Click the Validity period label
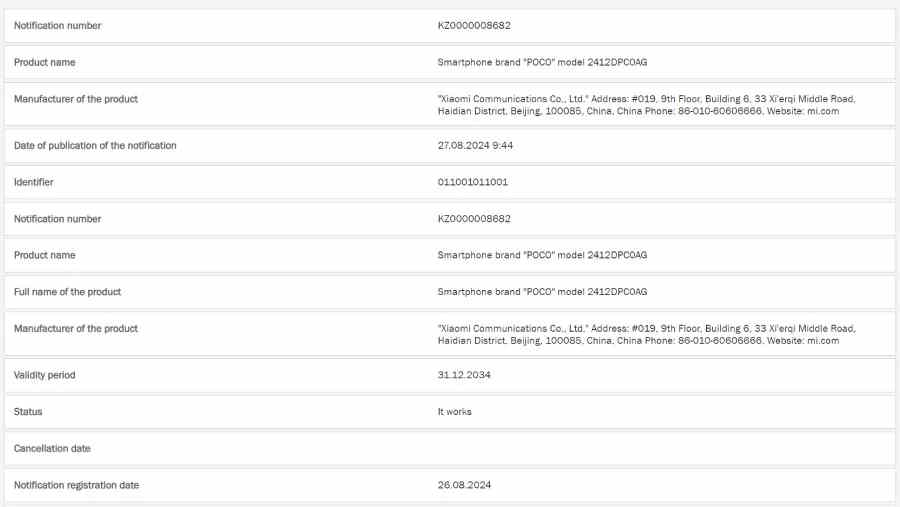 click(45, 375)
